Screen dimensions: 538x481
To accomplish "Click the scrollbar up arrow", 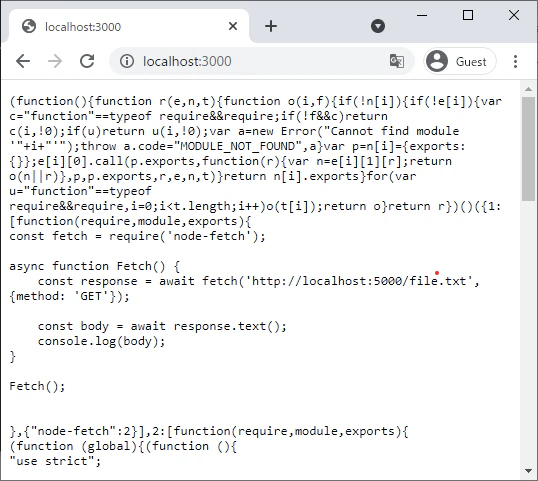I will (x=528, y=89).
